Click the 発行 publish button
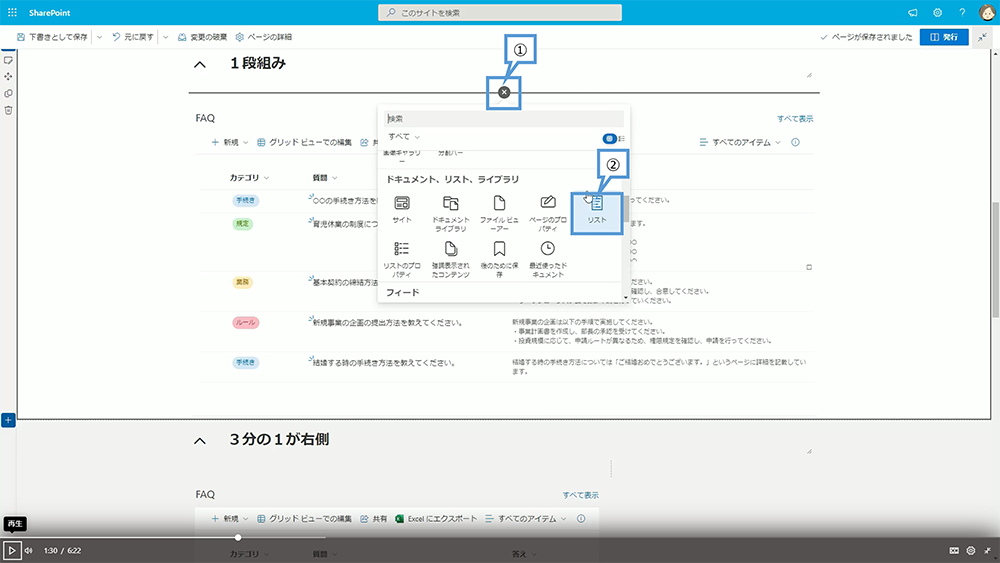 [944, 37]
